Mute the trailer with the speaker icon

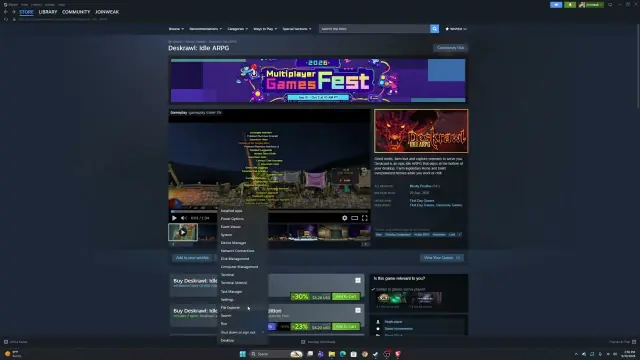(x=184, y=218)
